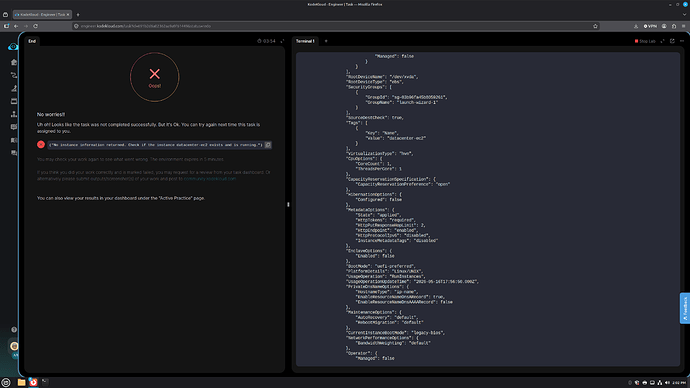
Task: Add a new terminal tab with plus
Action: tap(326, 41)
